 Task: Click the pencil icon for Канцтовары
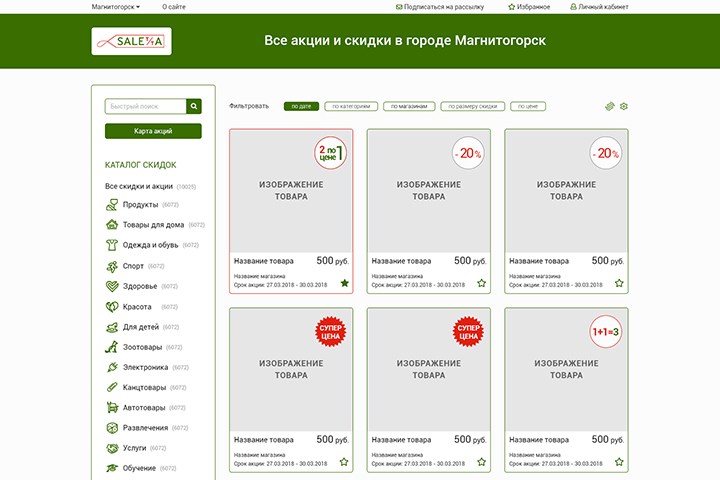tap(112, 387)
